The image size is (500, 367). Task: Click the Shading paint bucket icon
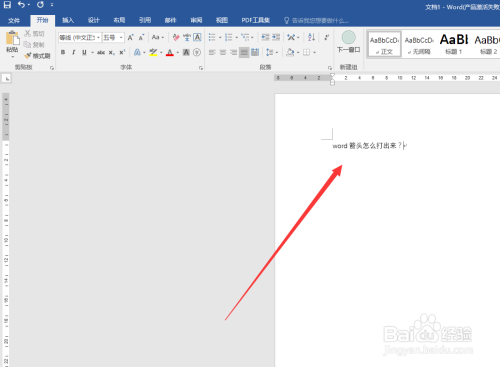click(290, 52)
